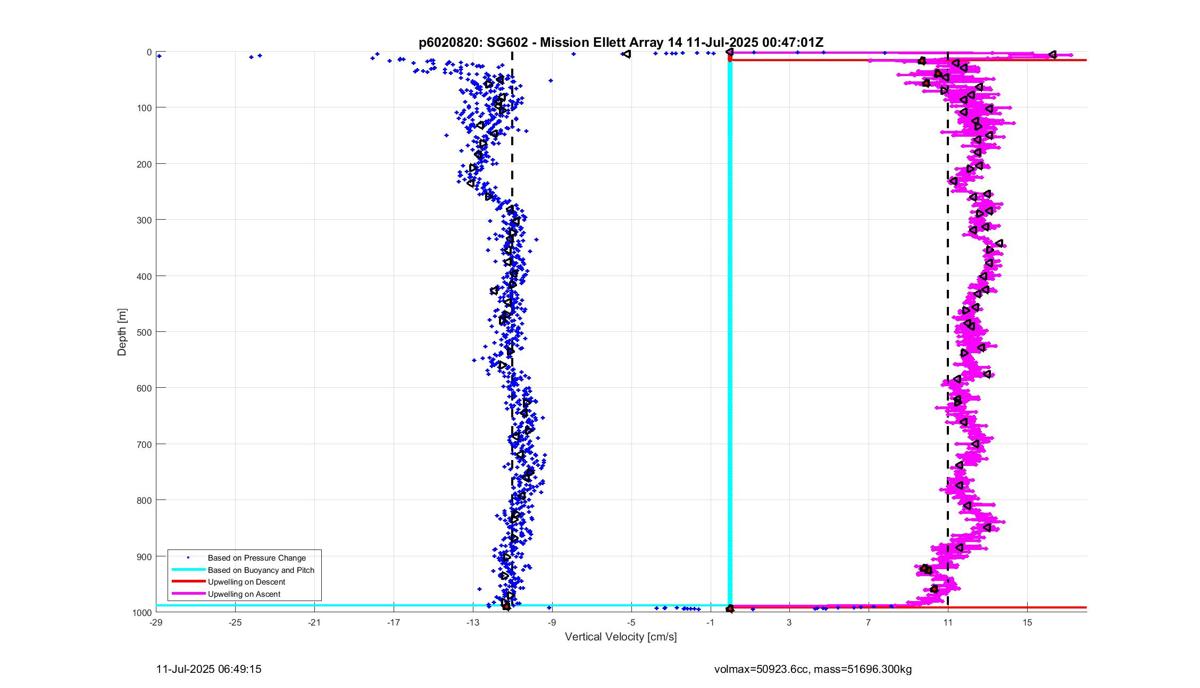
Task: Click the depth tick label '1000'
Action: [x=142, y=612]
